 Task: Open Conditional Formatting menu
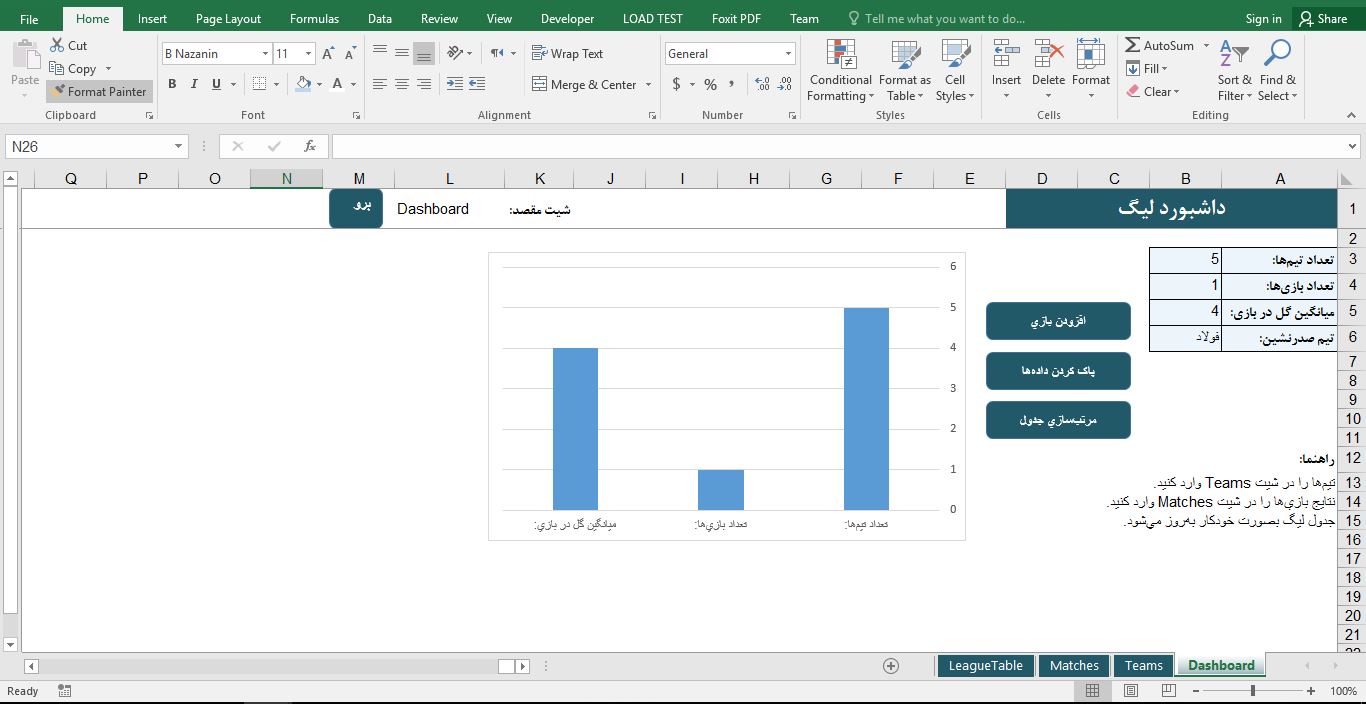pos(840,71)
